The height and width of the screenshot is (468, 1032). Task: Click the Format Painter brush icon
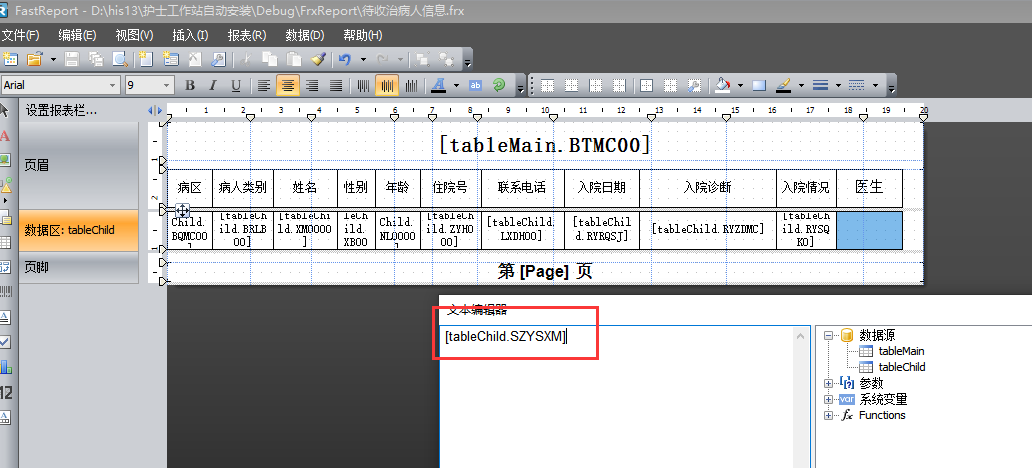319,59
